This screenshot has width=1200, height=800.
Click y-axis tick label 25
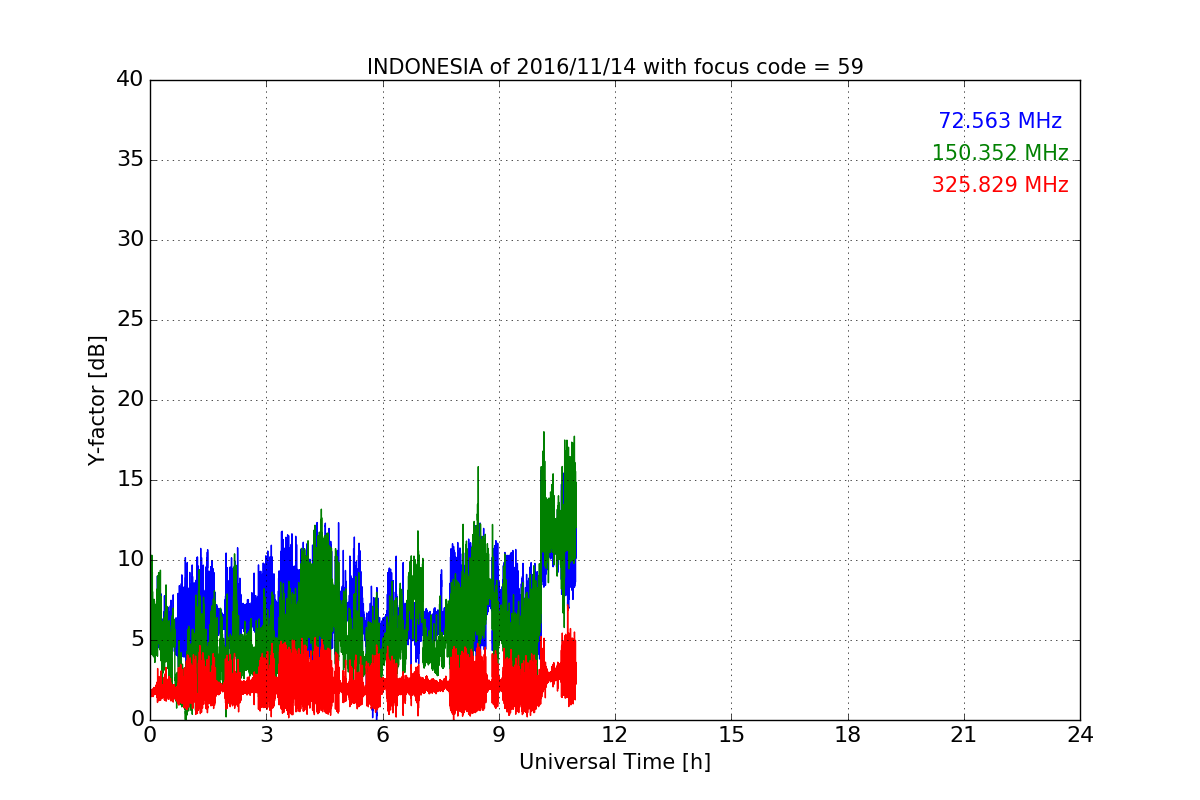click(x=130, y=319)
